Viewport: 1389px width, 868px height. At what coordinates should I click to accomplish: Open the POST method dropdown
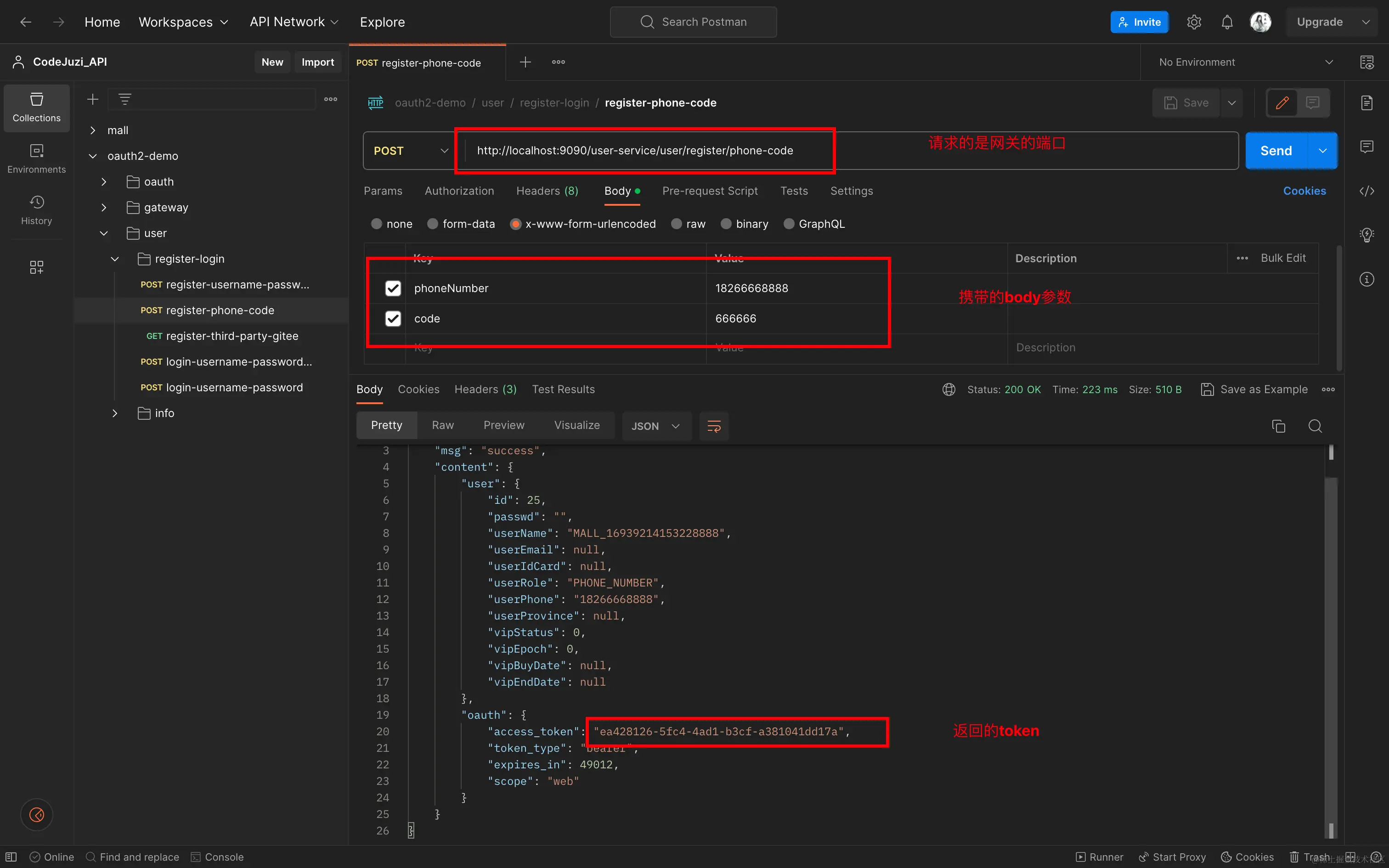(410, 151)
